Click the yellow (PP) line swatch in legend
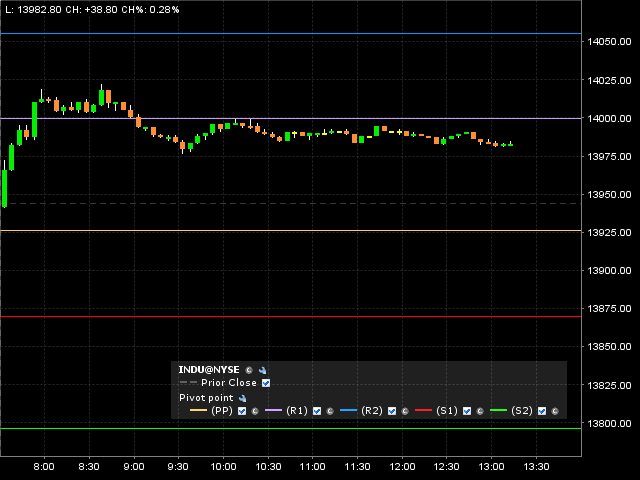 click(198, 410)
